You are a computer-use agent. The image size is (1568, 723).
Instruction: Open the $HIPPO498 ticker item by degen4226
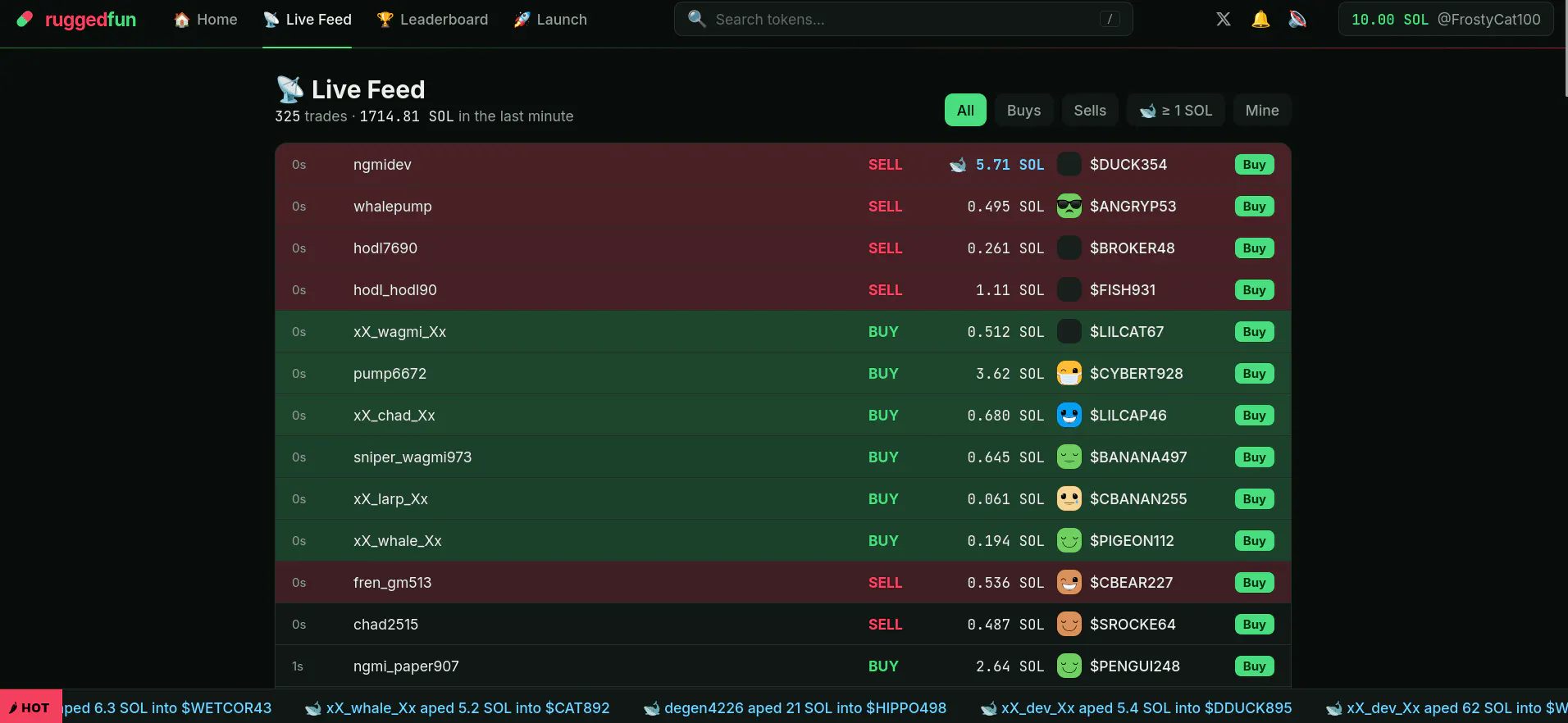(x=795, y=708)
